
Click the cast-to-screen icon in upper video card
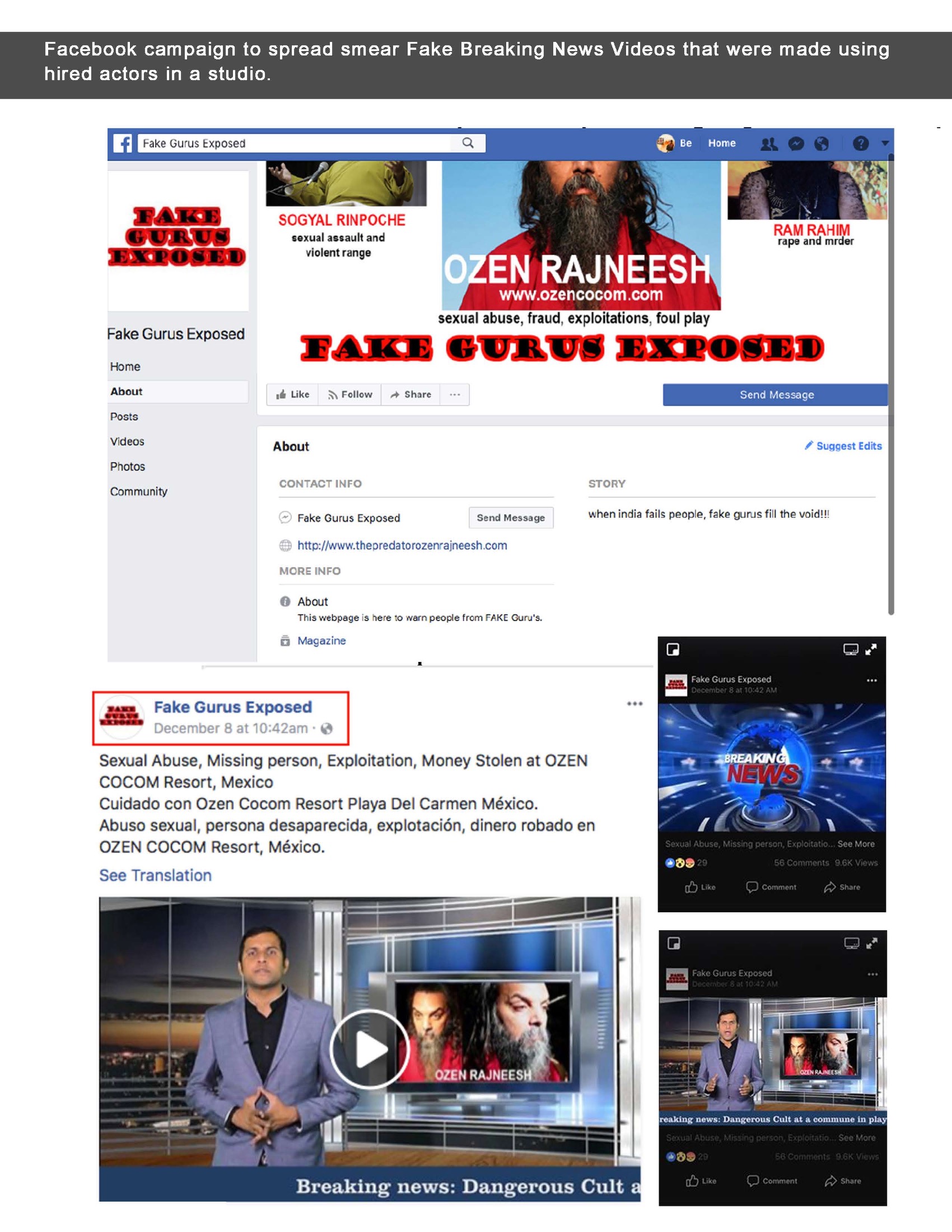pos(851,650)
